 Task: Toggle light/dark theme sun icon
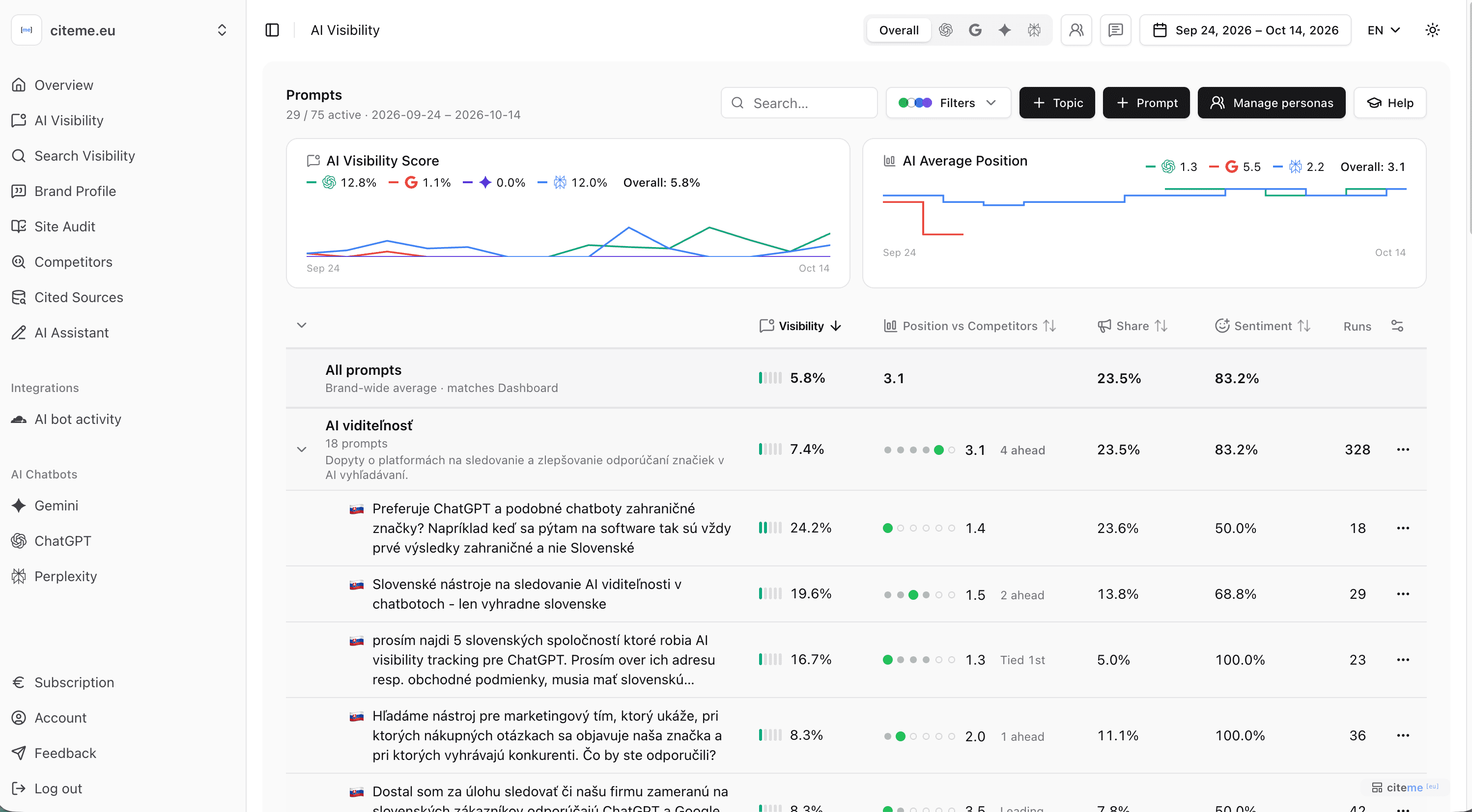(x=1432, y=30)
